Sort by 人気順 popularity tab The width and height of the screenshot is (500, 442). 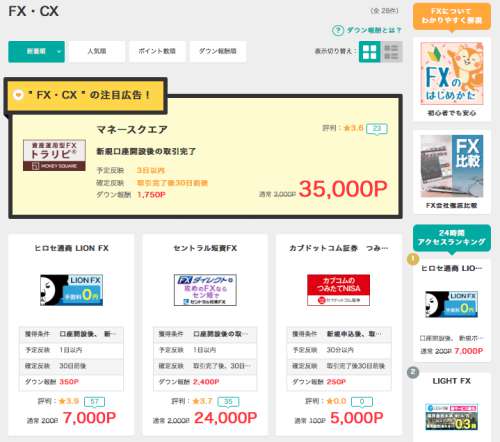pyautogui.click(x=97, y=51)
